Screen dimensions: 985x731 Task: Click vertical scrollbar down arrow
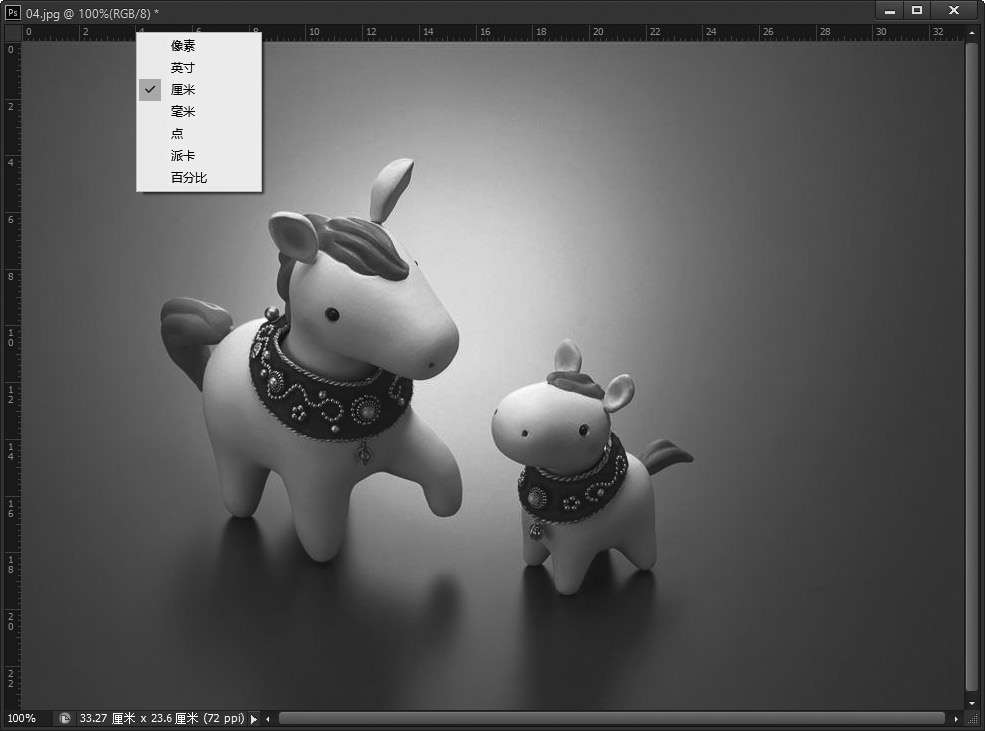(x=972, y=703)
